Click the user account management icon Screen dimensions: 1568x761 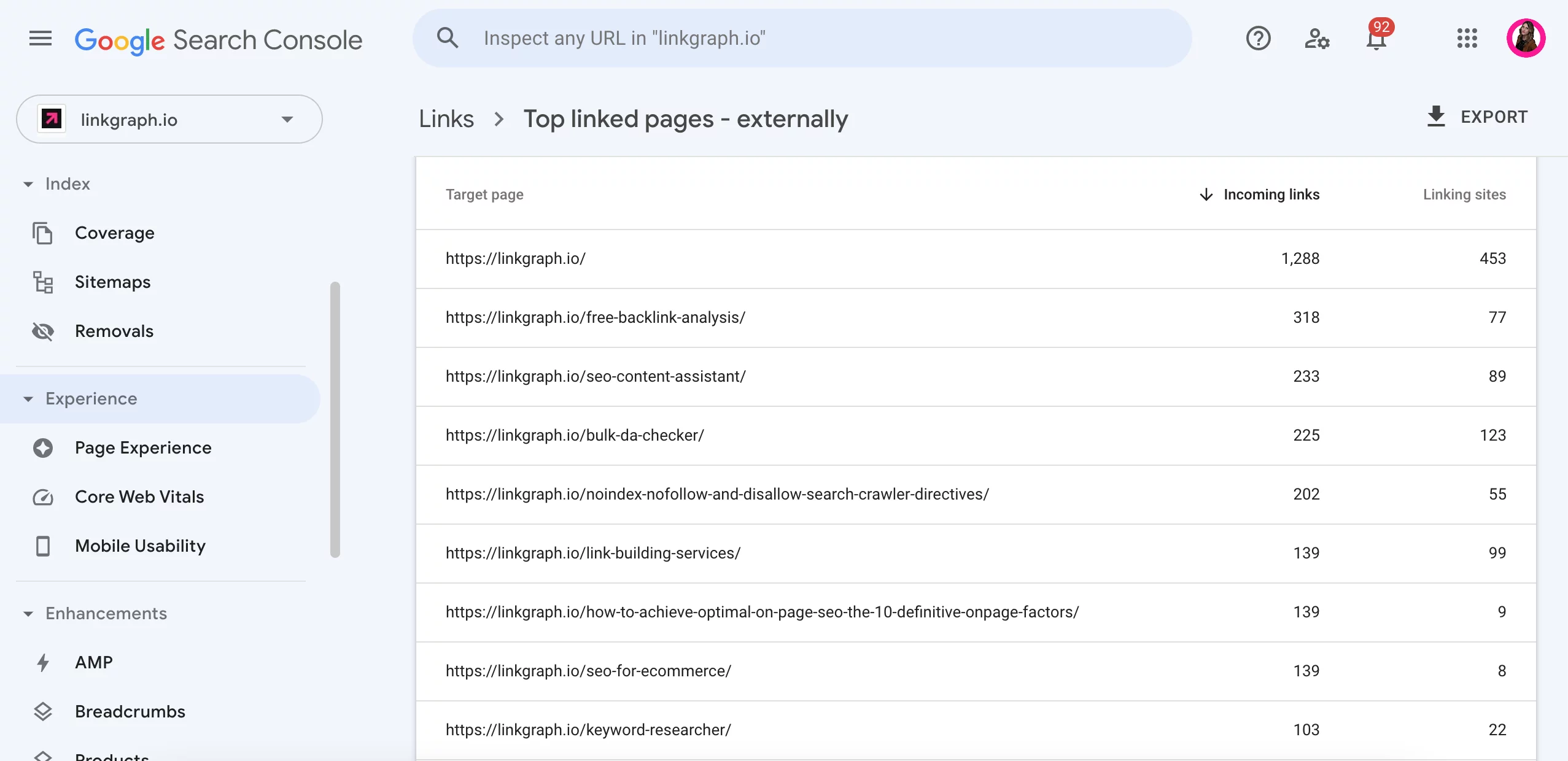click(1317, 38)
